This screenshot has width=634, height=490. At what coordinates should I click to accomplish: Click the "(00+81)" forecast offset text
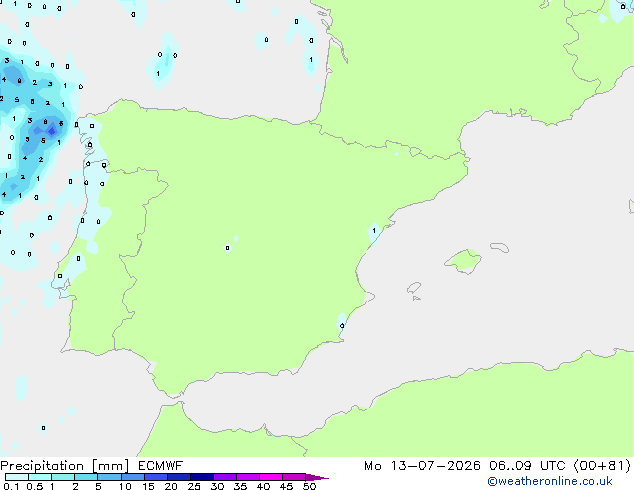pos(602,466)
